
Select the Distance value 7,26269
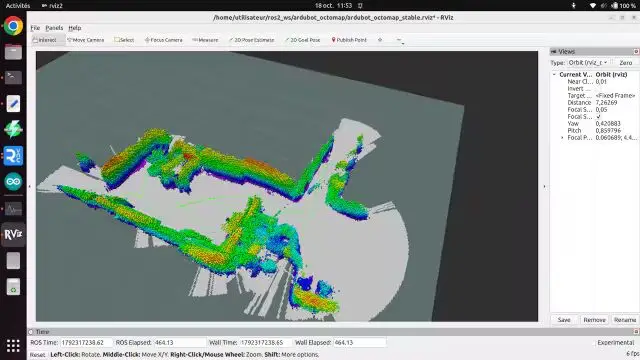click(606, 102)
